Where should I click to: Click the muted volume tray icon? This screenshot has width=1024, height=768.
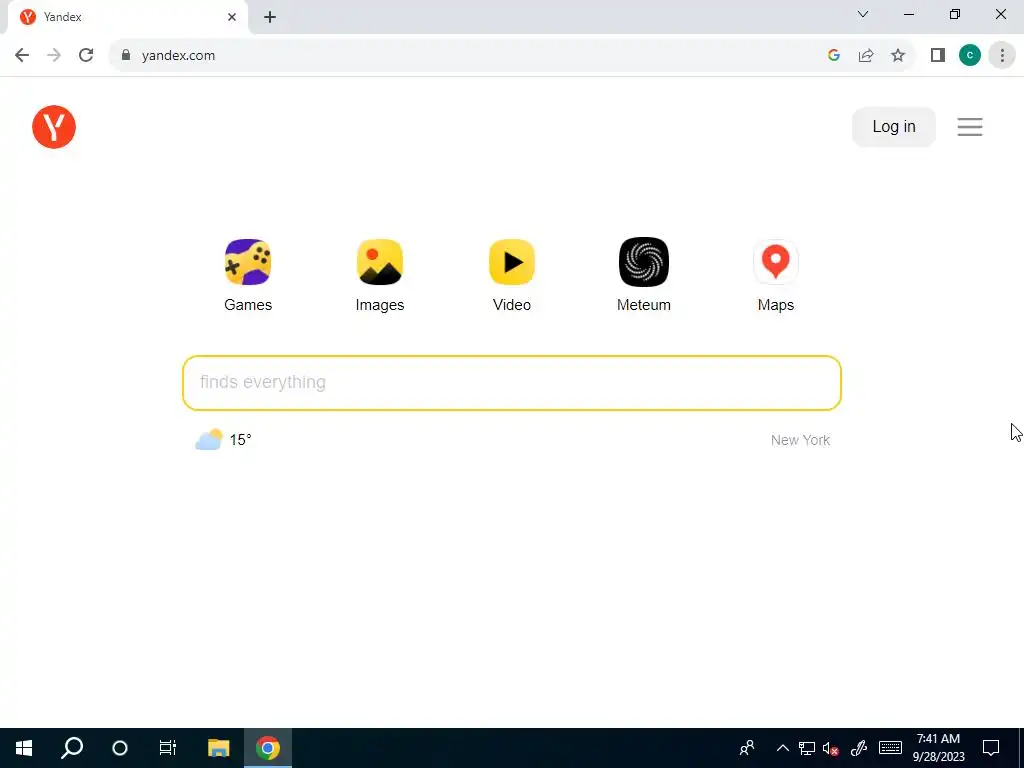tap(831, 748)
